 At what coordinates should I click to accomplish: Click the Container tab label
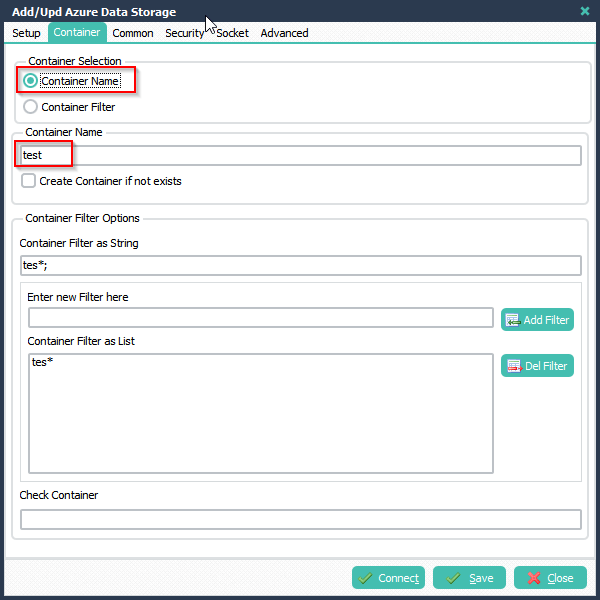[77, 32]
